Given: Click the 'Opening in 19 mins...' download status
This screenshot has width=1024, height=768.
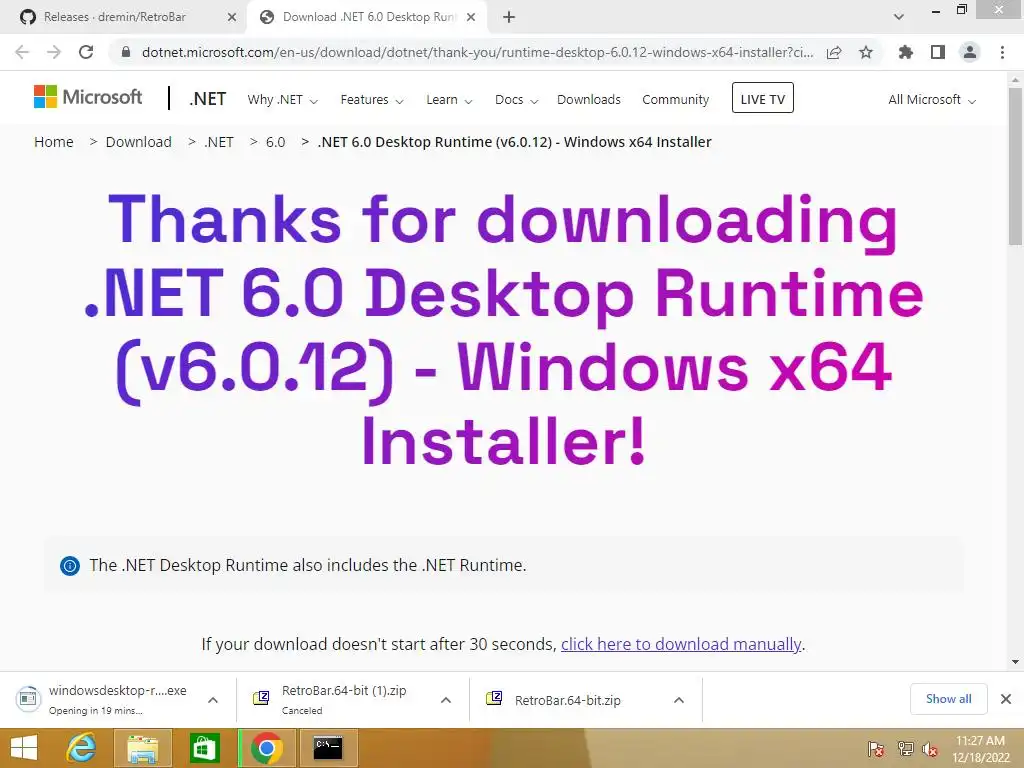Looking at the screenshot, I should (95, 711).
